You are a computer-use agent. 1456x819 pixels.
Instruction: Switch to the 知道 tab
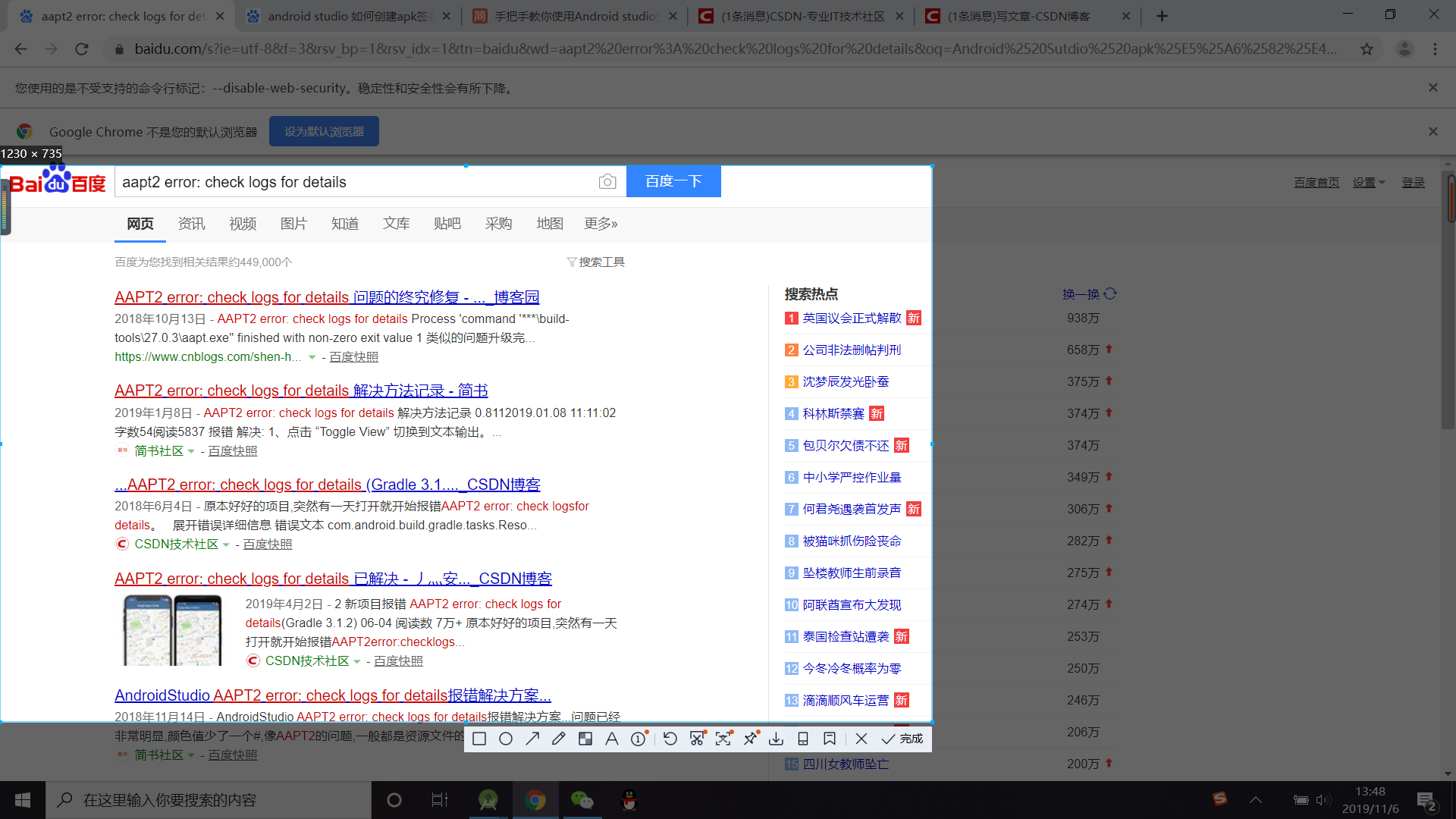pos(345,224)
